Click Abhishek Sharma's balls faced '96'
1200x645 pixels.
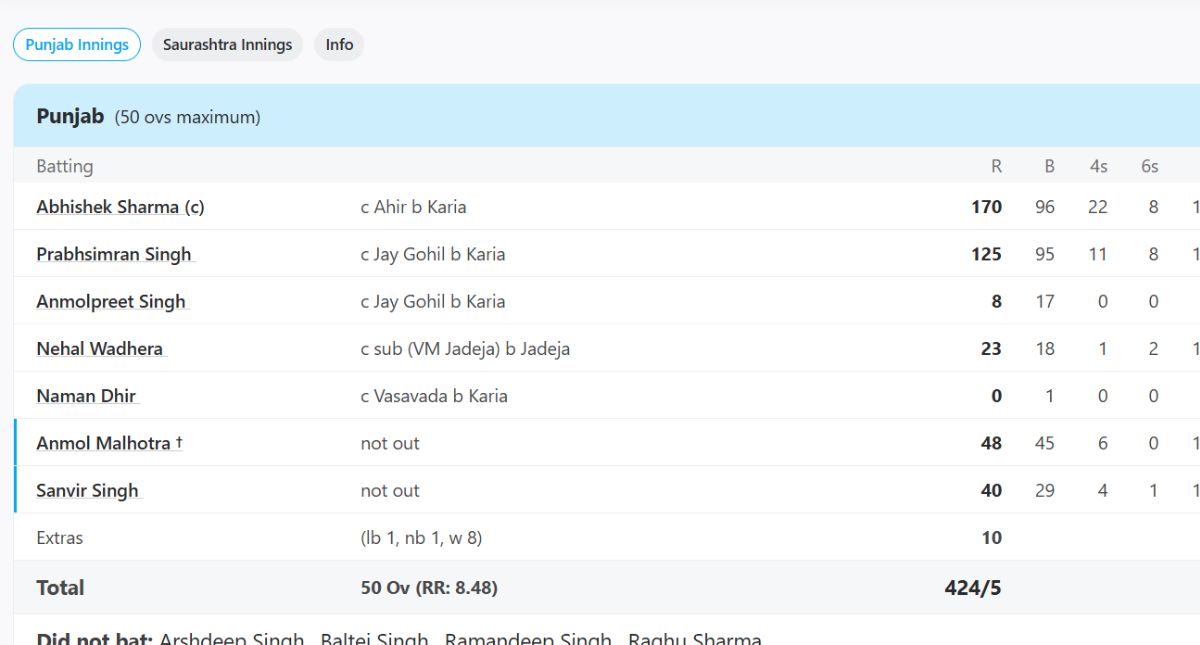[1045, 207]
